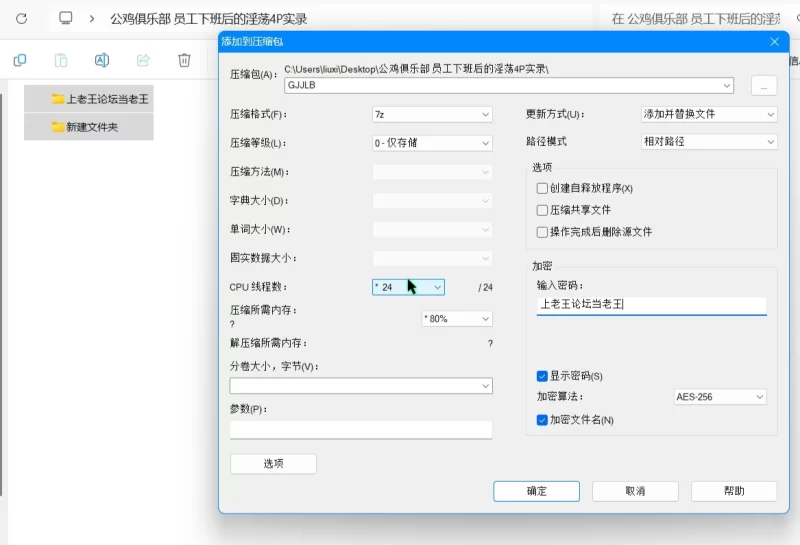Click the Explorer search box at top right

pyautogui.click(x=699, y=19)
